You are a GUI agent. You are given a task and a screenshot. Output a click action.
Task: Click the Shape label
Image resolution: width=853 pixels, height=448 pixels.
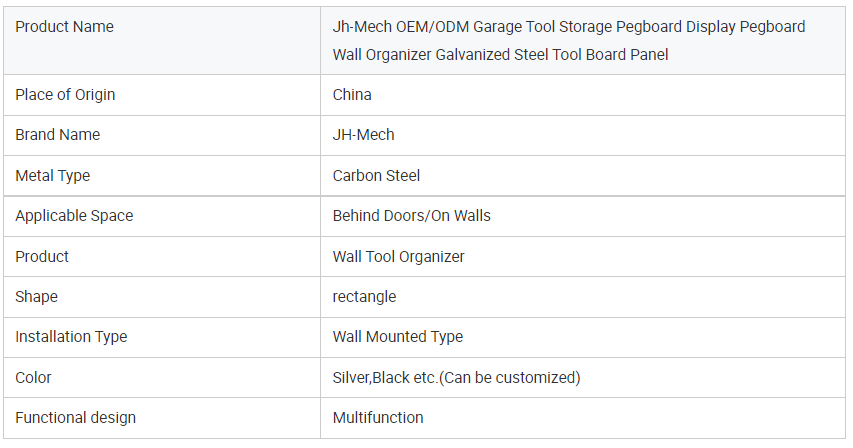(36, 297)
